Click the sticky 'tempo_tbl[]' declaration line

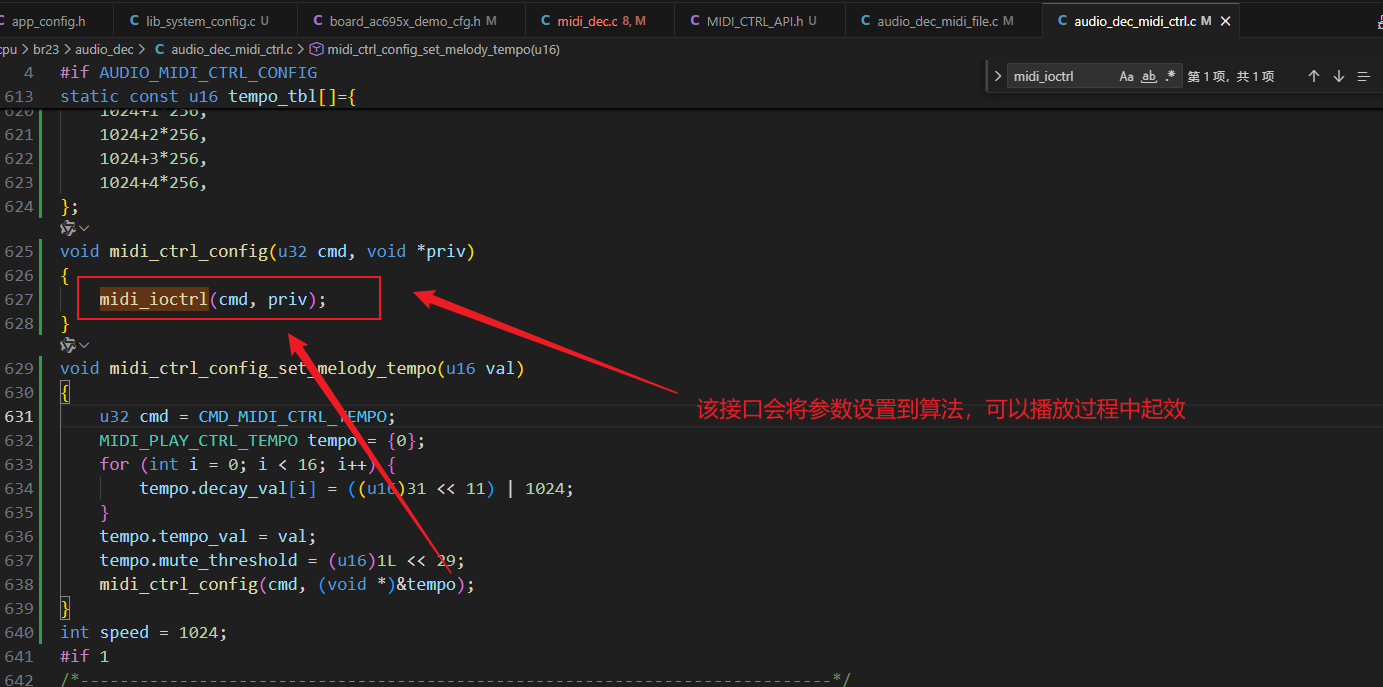pyautogui.click(x=208, y=96)
